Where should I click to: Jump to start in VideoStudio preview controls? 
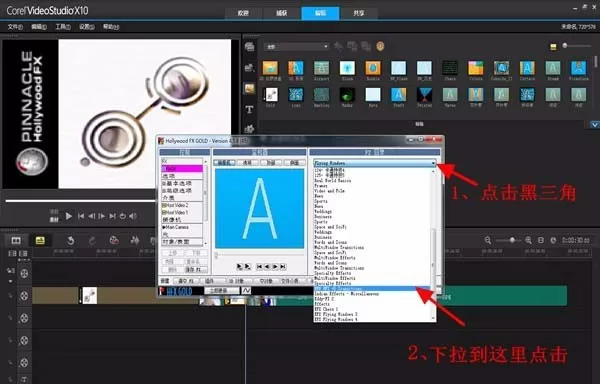[x=81, y=216]
